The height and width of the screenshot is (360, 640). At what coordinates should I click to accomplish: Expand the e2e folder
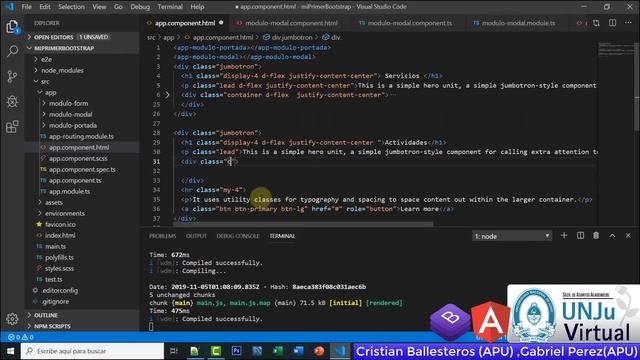[82, 60]
